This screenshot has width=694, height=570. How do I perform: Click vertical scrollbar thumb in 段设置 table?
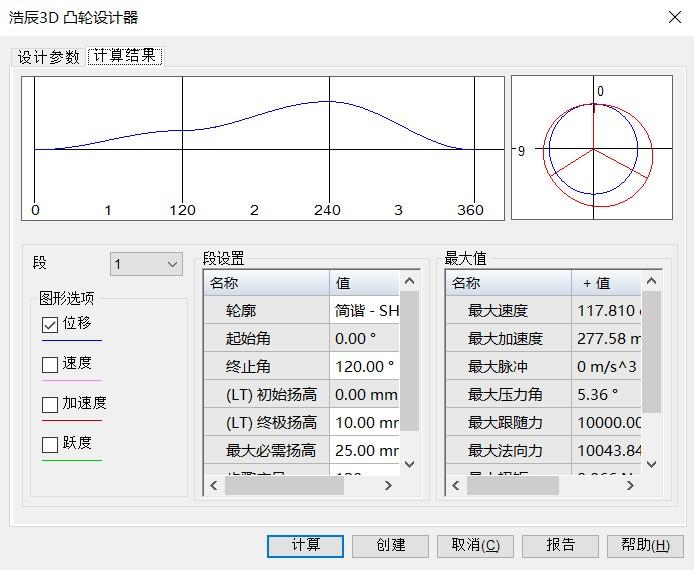click(x=409, y=361)
